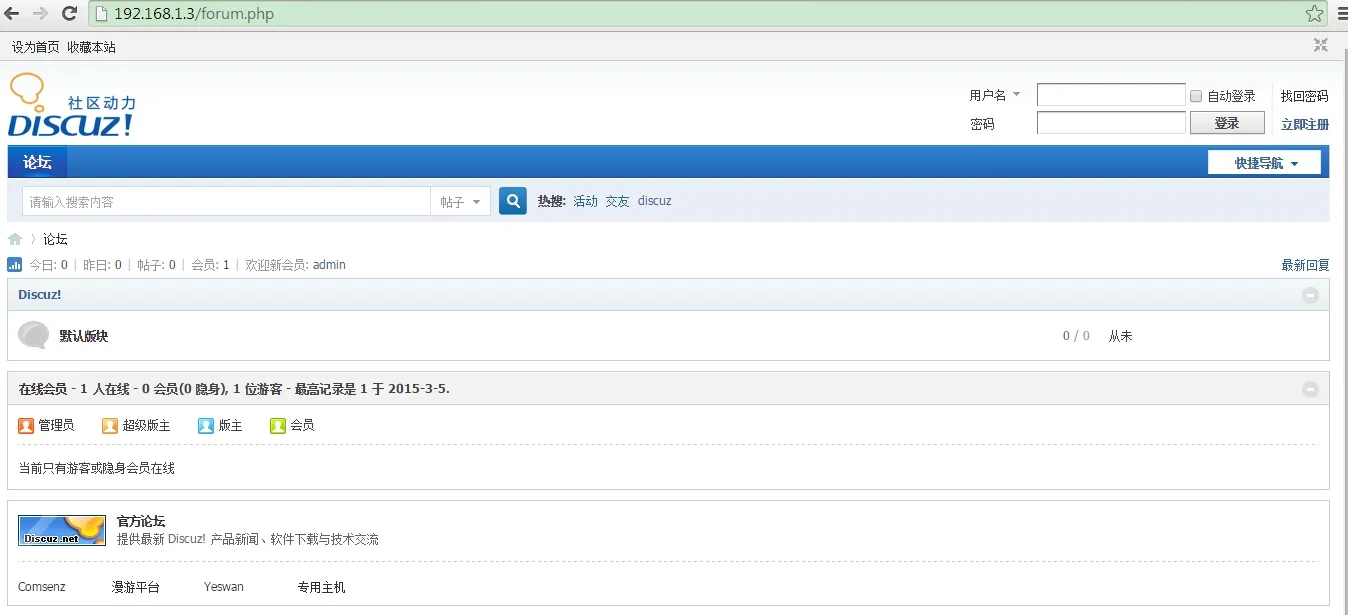Image resolution: width=1348 pixels, height=615 pixels.
Task: Click 论坛 in the breadcrumb
Action: coord(55,239)
